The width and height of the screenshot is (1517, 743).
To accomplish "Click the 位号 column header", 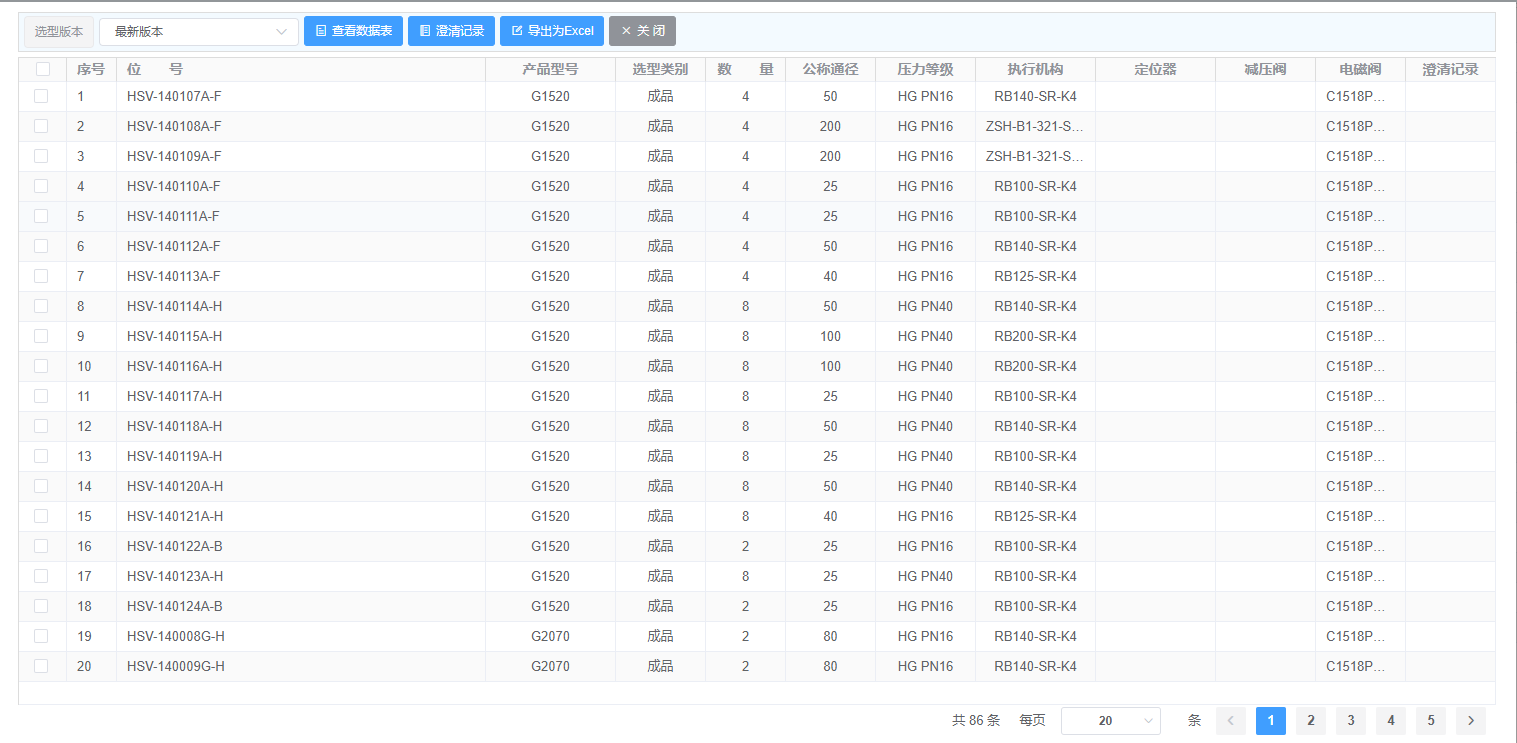I will (155, 69).
